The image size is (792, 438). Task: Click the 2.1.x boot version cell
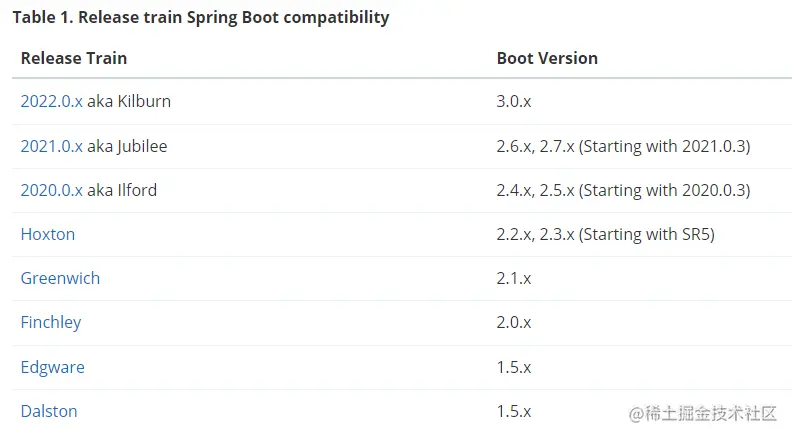[514, 278]
